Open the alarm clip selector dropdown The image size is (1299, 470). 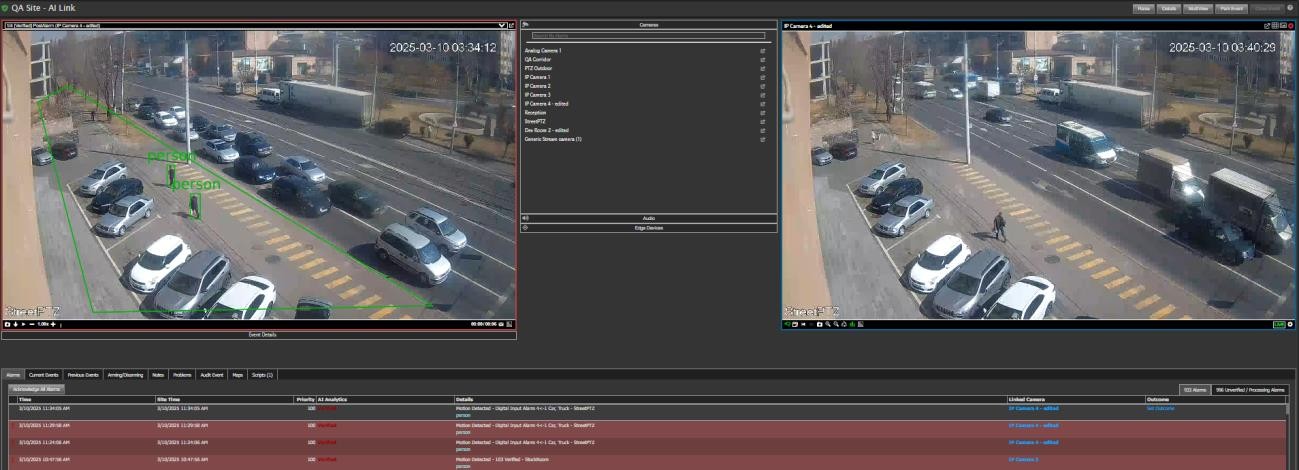tap(502, 25)
